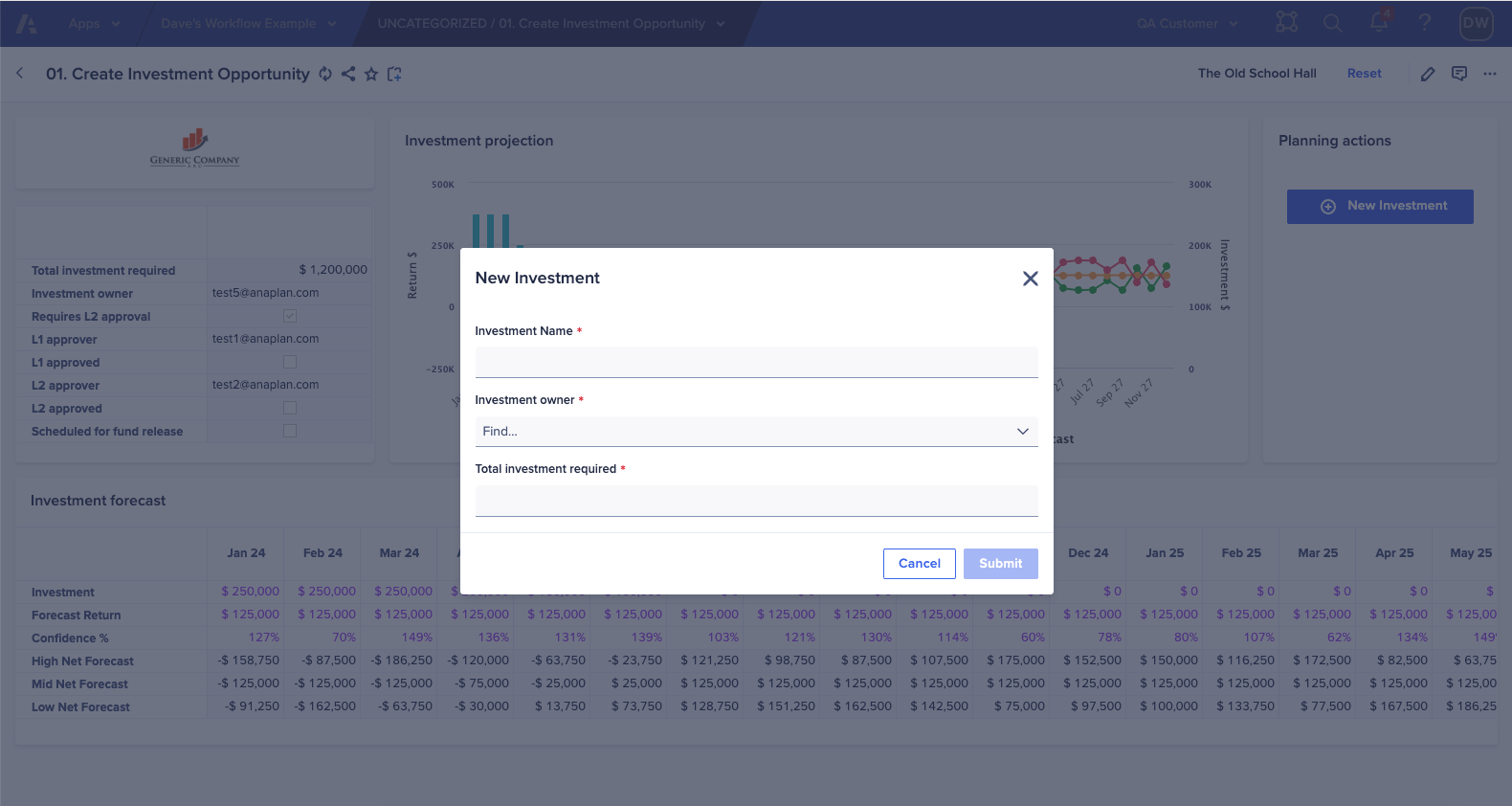Click into the Investment Name field
This screenshot has height=806, width=1512.
click(x=756, y=362)
